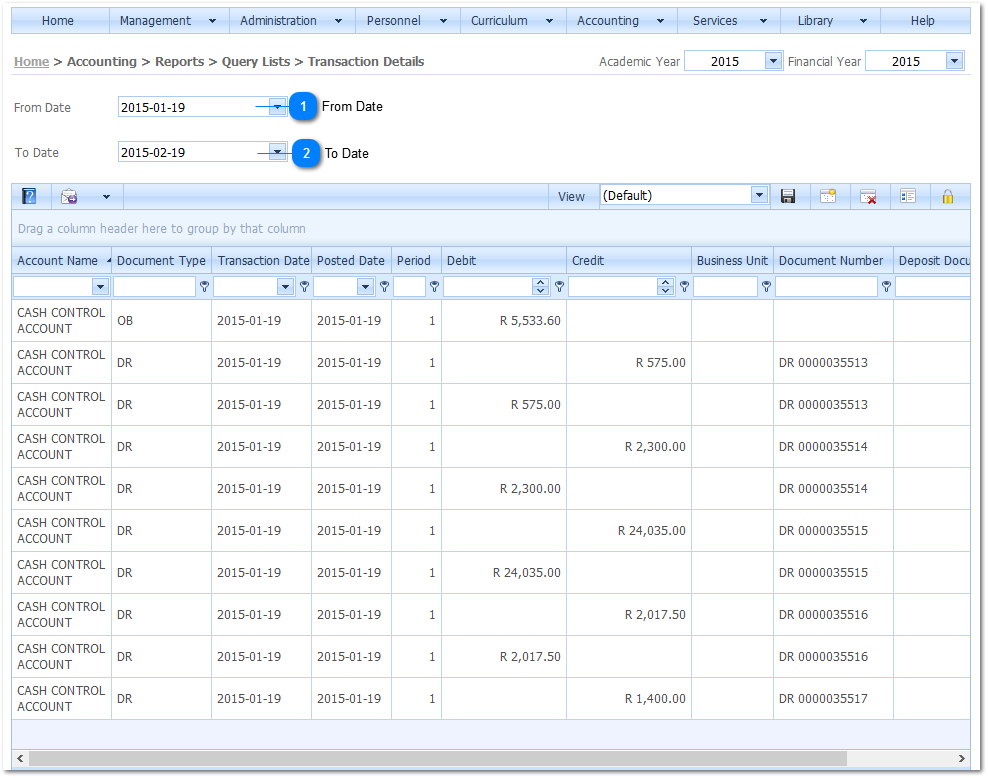The height and width of the screenshot is (778, 988).
Task: Open the column chooser icon
Action: point(908,197)
